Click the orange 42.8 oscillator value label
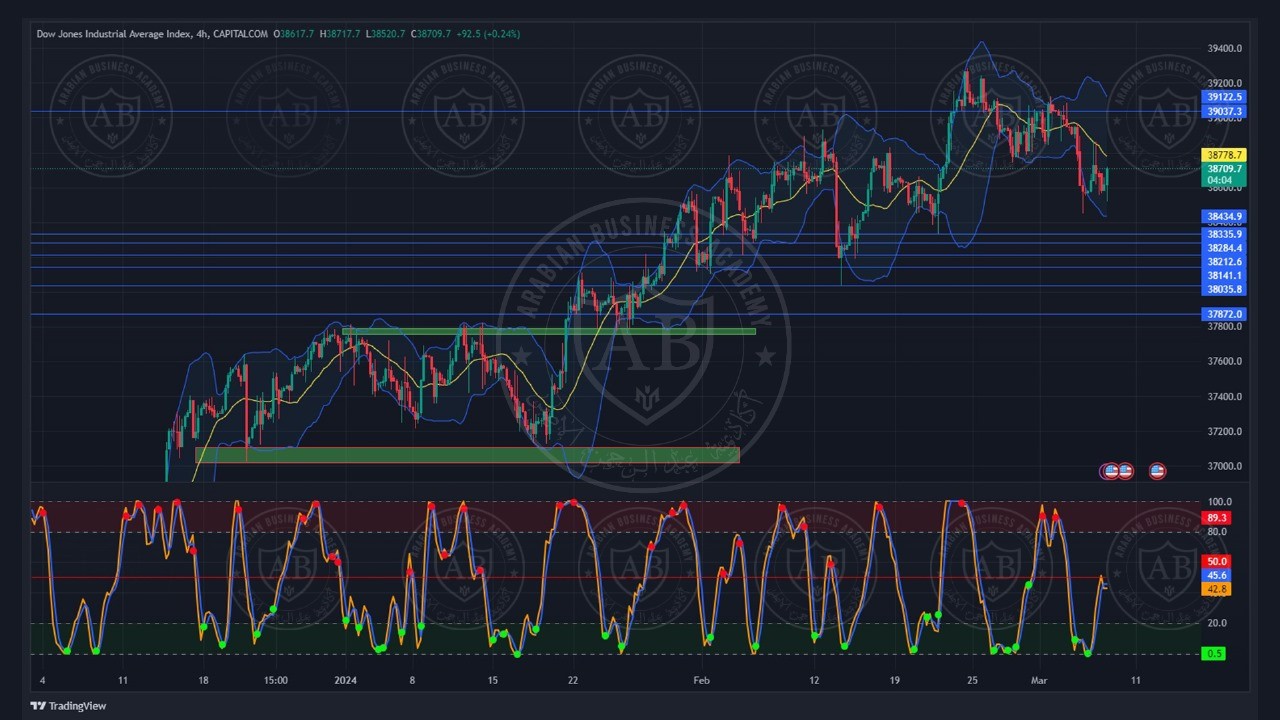Screen dimensions: 1280x720 (x=1216, y=589)
